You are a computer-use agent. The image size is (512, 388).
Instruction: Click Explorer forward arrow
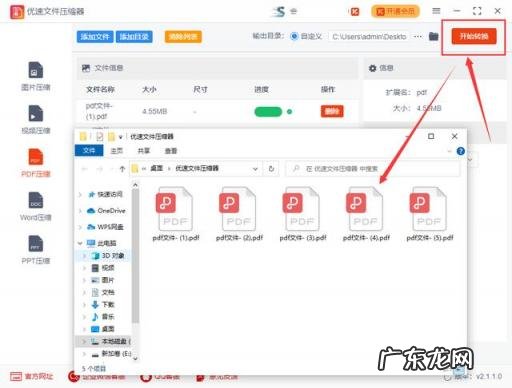point(99,169)
